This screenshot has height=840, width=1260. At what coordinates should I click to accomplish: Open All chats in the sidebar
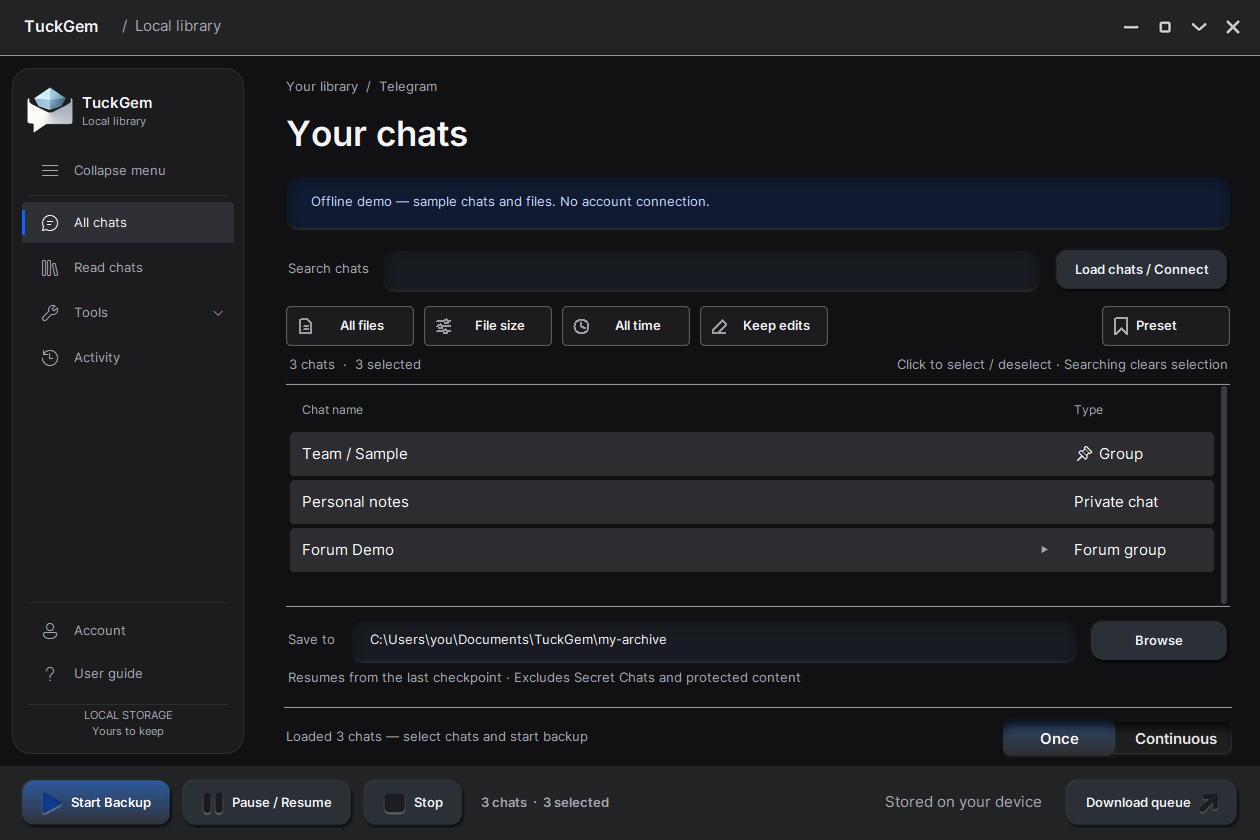[x=128, y=223]
